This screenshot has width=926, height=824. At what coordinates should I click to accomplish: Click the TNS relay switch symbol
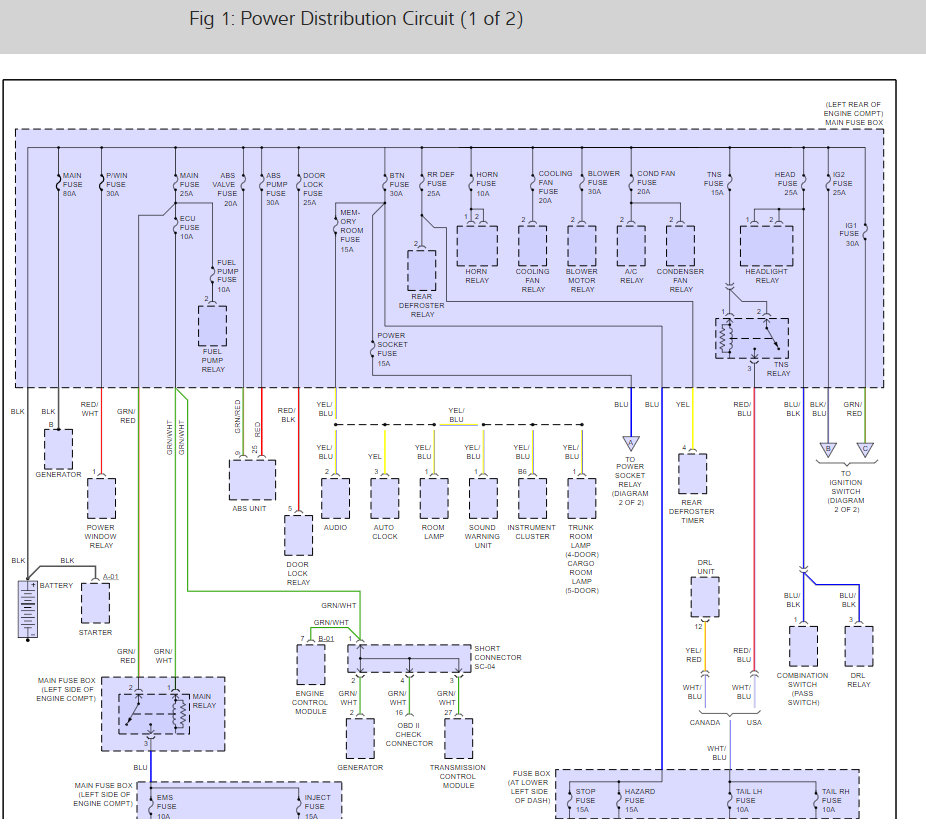point(751,338)
